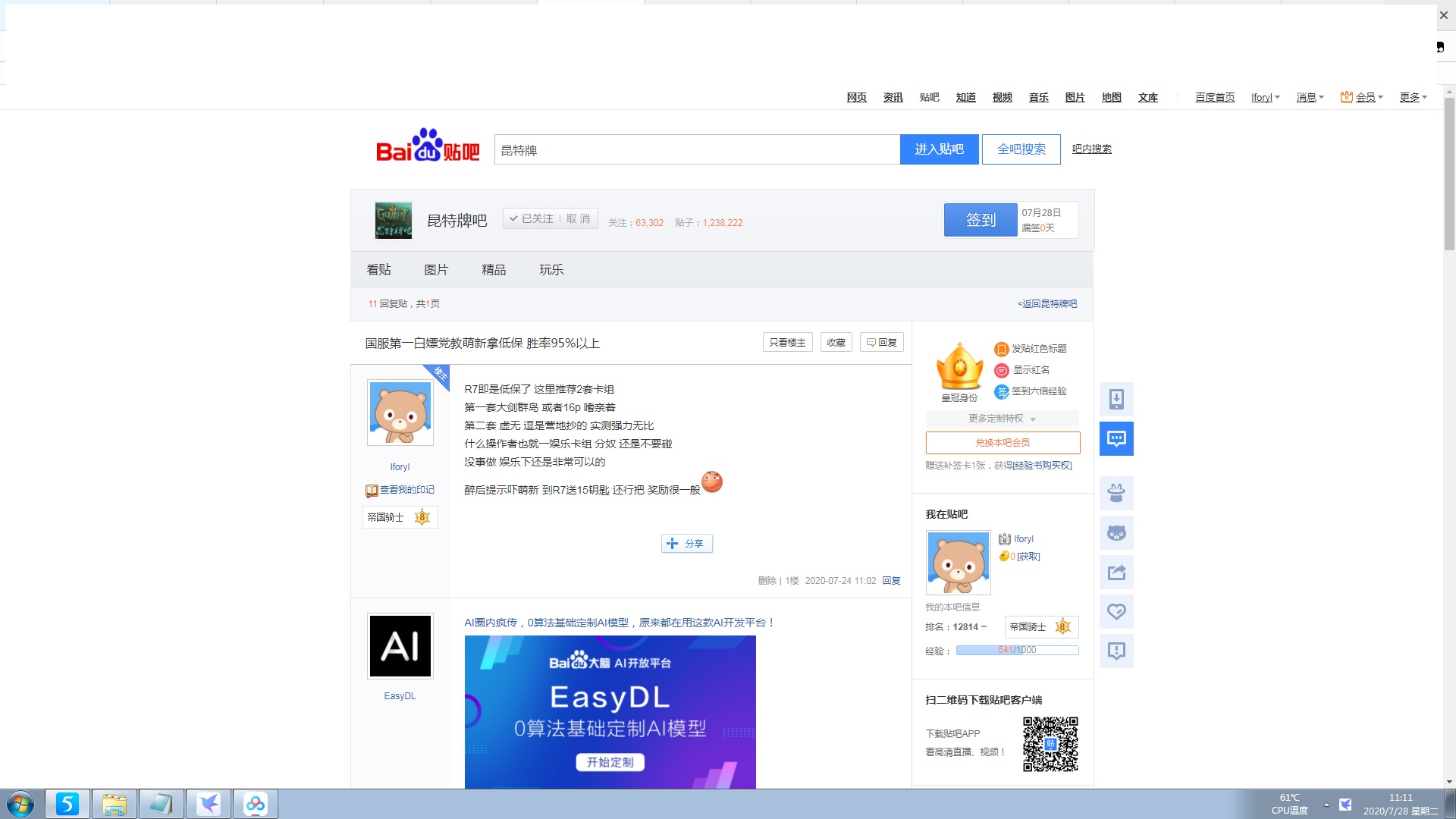Screen dimensions: 1456x819
Task: Open Windows Start button
Action: point(20,804)
